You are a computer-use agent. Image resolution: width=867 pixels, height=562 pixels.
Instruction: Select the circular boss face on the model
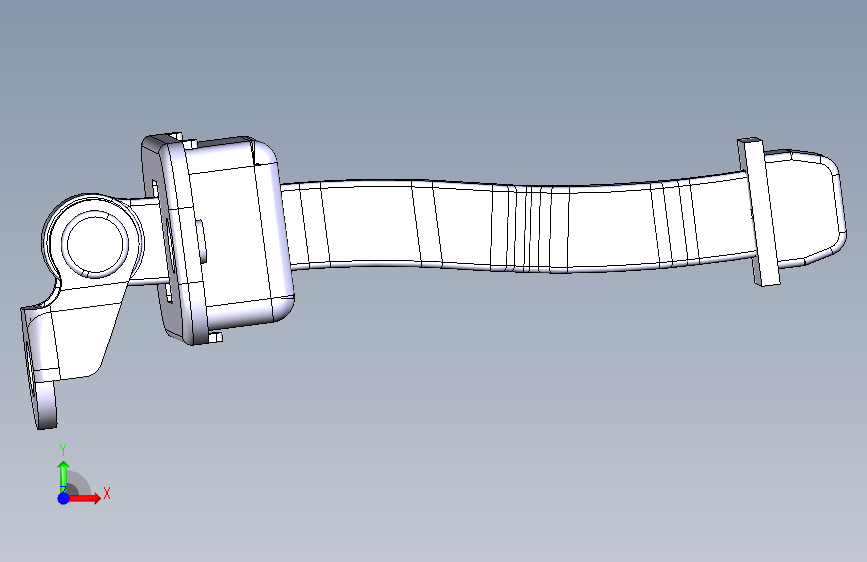click(x=95, y=244)
